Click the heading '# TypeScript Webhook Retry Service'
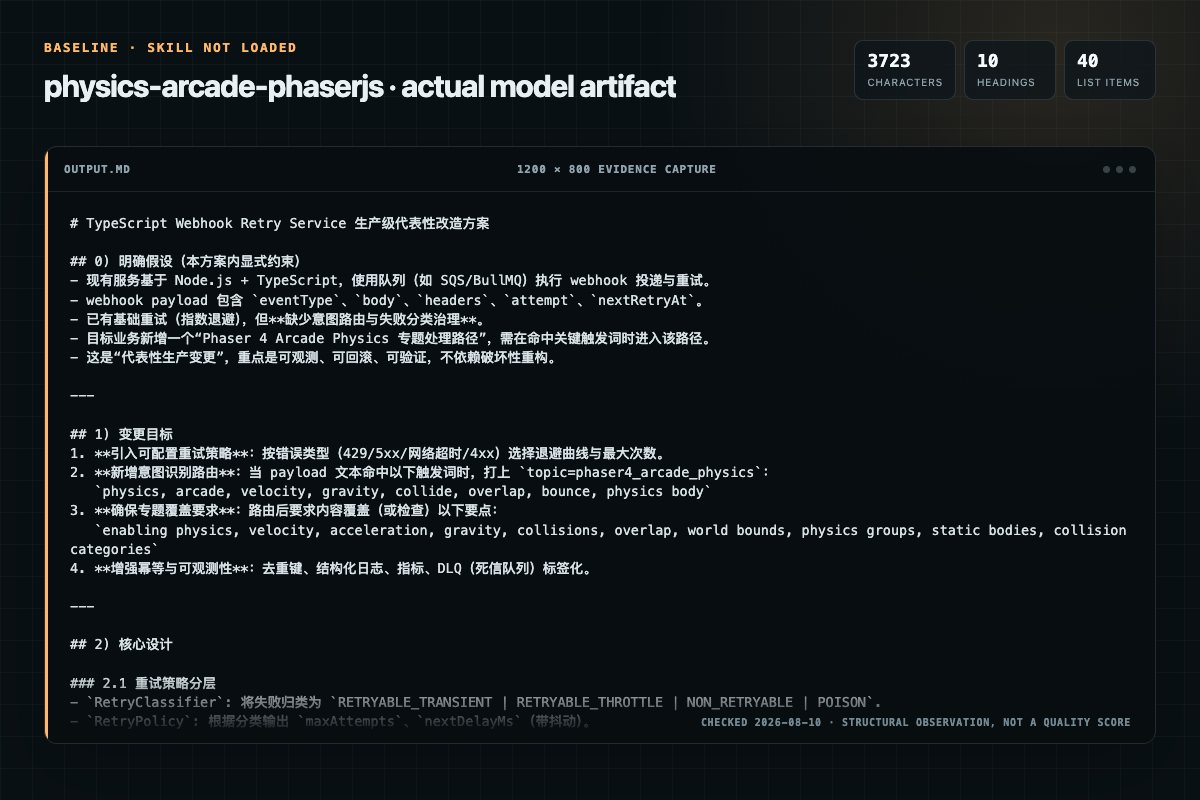The width and height of the screenshot is (1200, 800). 280,223
